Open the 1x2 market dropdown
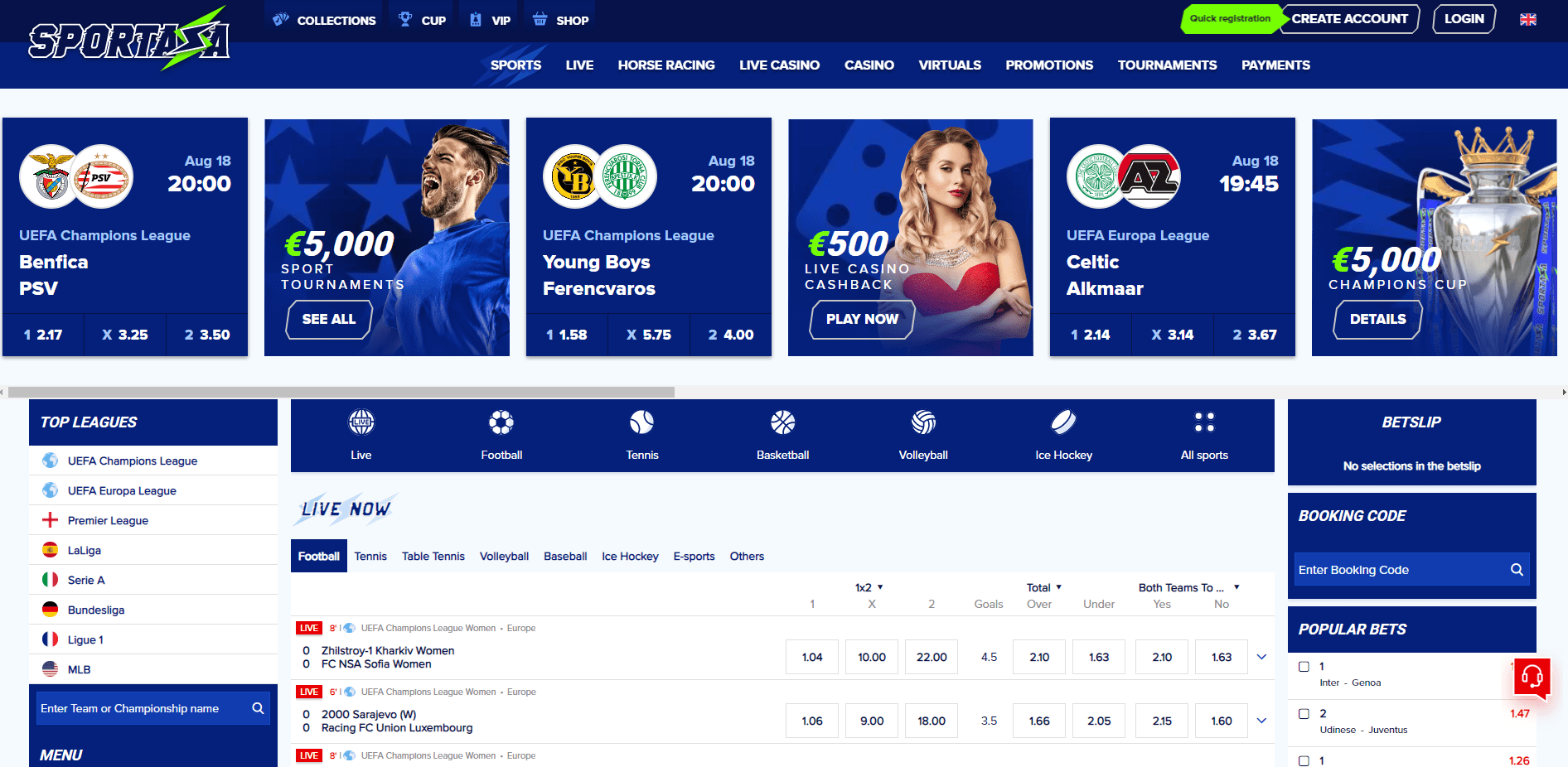The image size is (1568, 767). [869, 587]
